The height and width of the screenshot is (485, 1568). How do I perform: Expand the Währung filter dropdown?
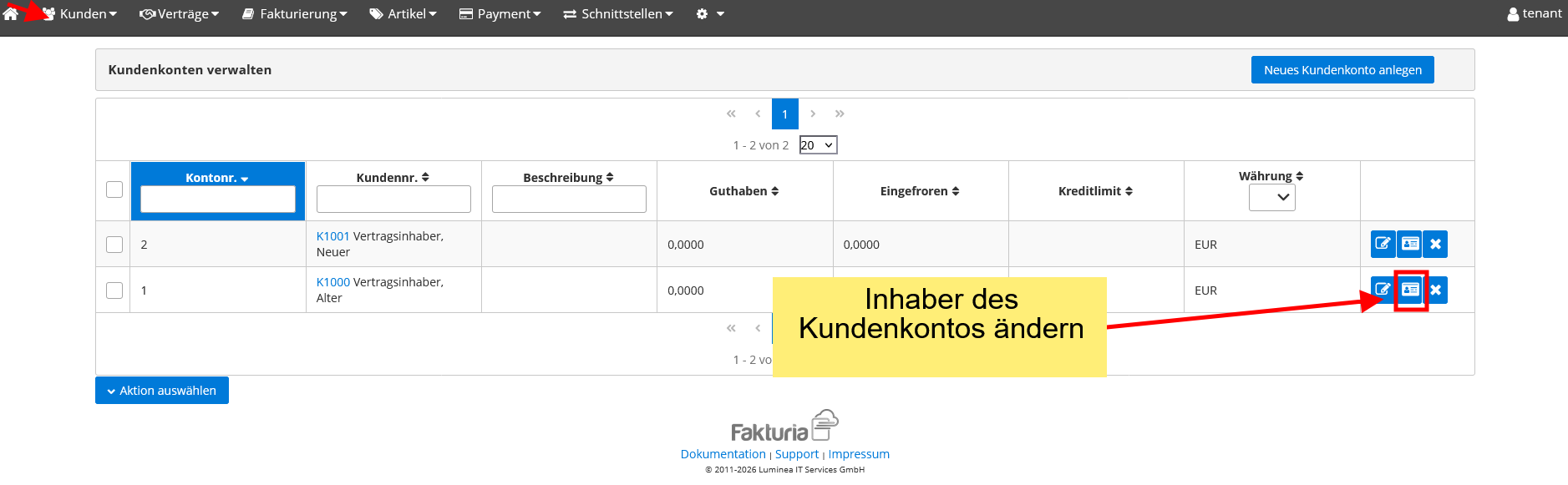coord(1271,198)
